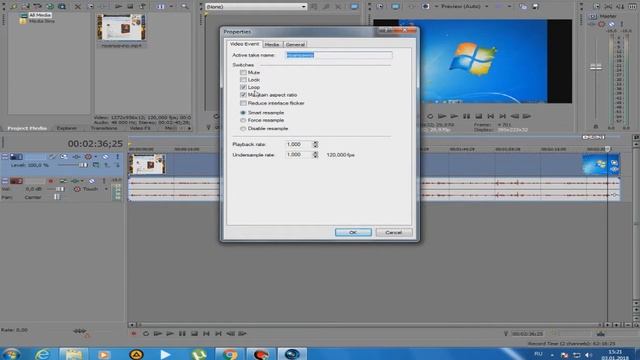Open the Video FX tab
The width and height of the screenshot is (640, 360).
(140, 128)
